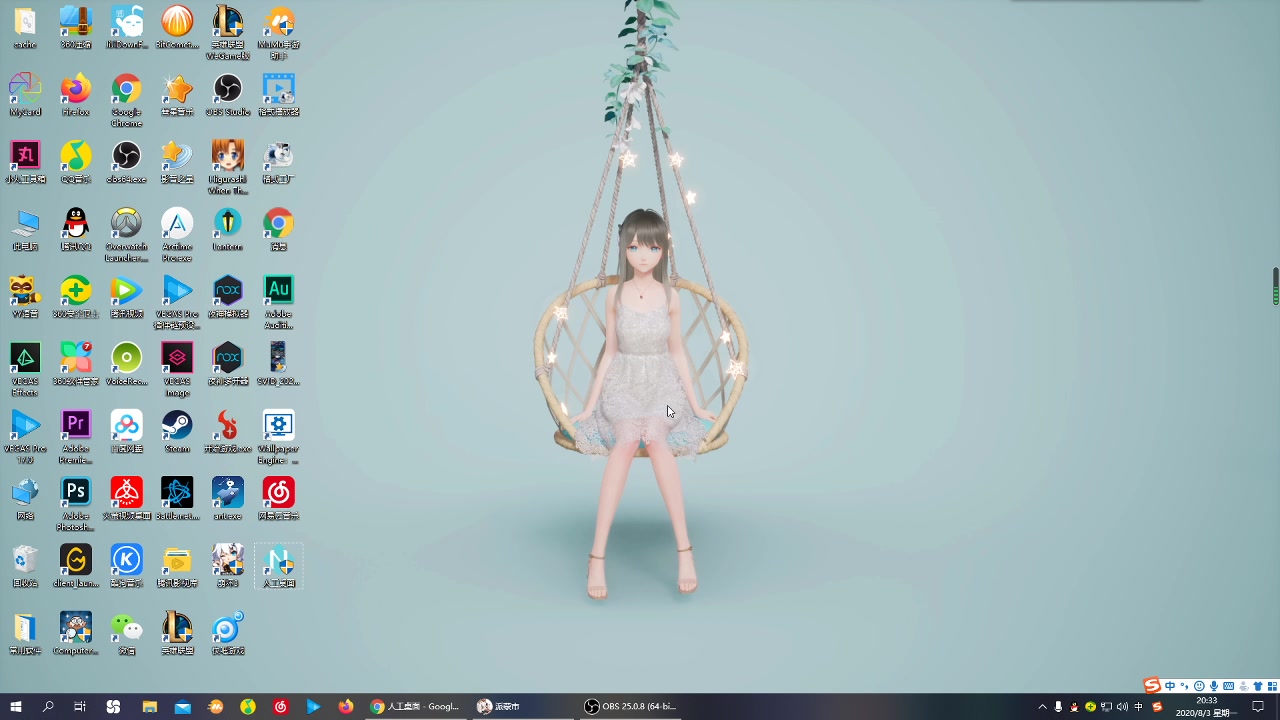Launch the Adobe Premiere shortcut
Screen dimensions: 1280x720
click(x=76, y=436)
